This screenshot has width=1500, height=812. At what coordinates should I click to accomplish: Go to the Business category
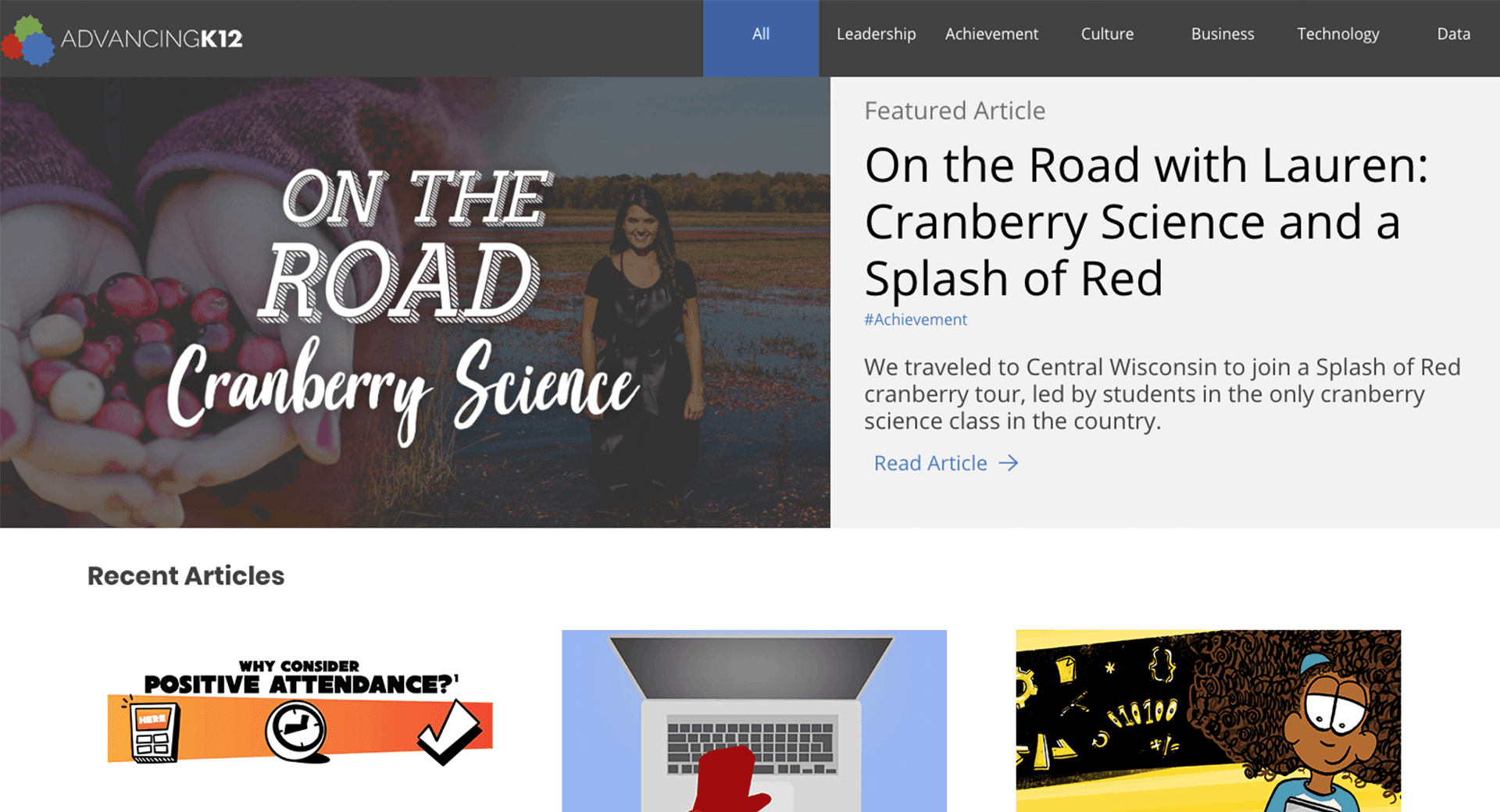click(x=1223, y=34)
